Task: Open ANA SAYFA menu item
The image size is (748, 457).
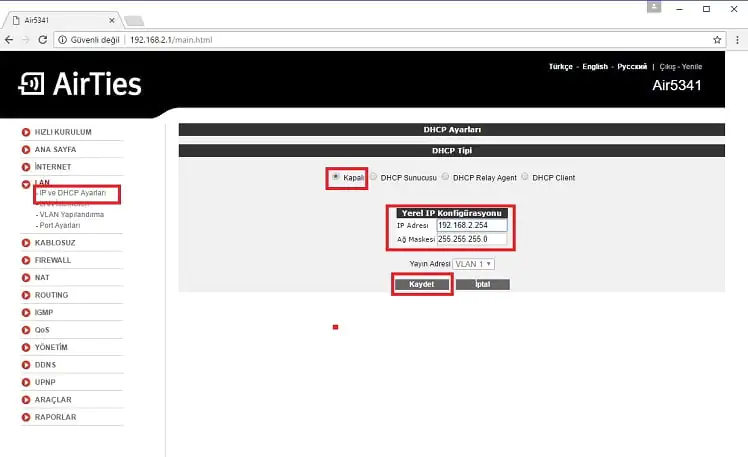Action: 55,150
